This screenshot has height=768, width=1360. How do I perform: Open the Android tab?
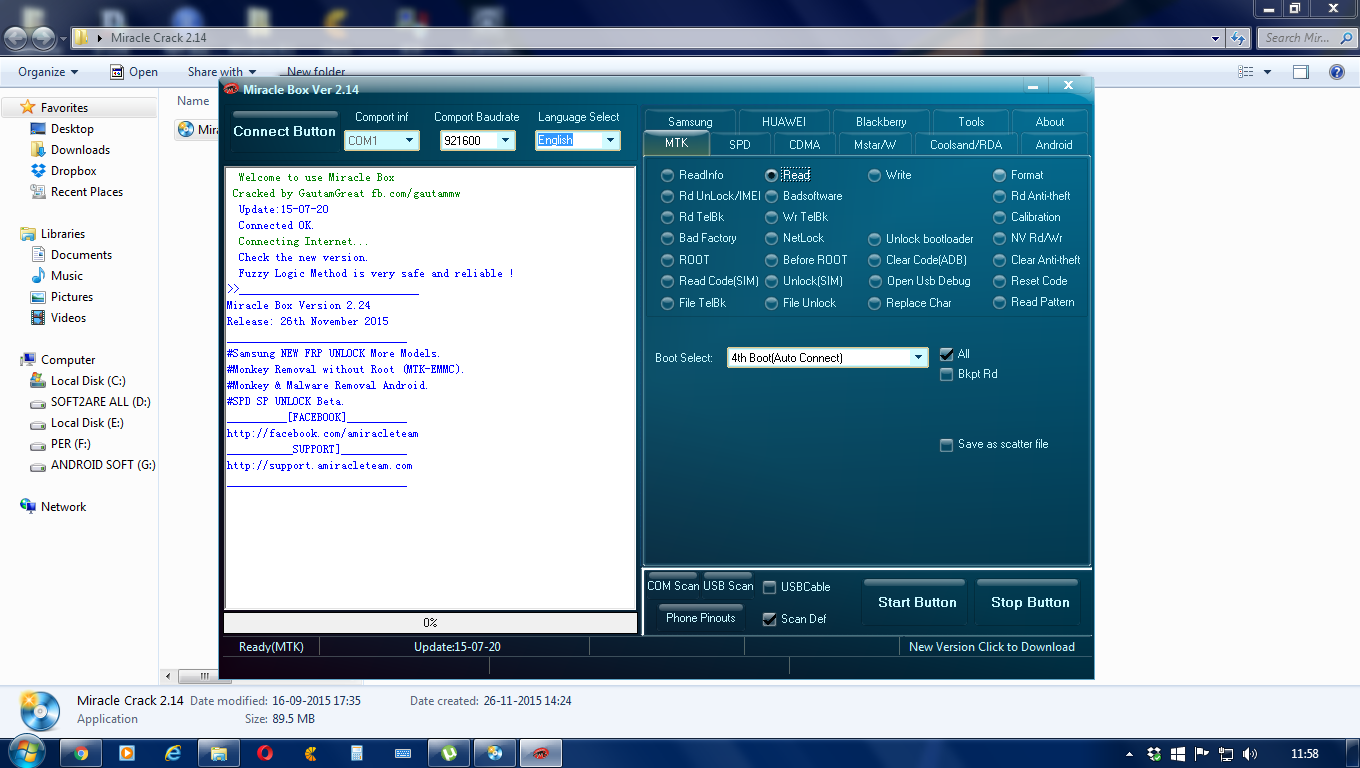point(1054,145)
